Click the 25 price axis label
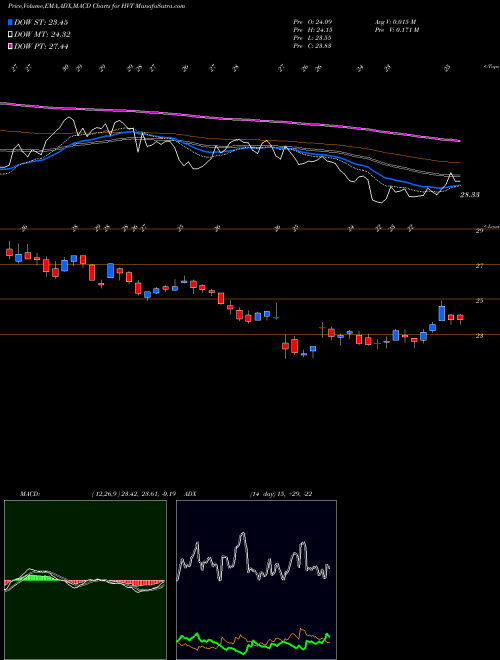The image size is (500, 660). point(479,301)
